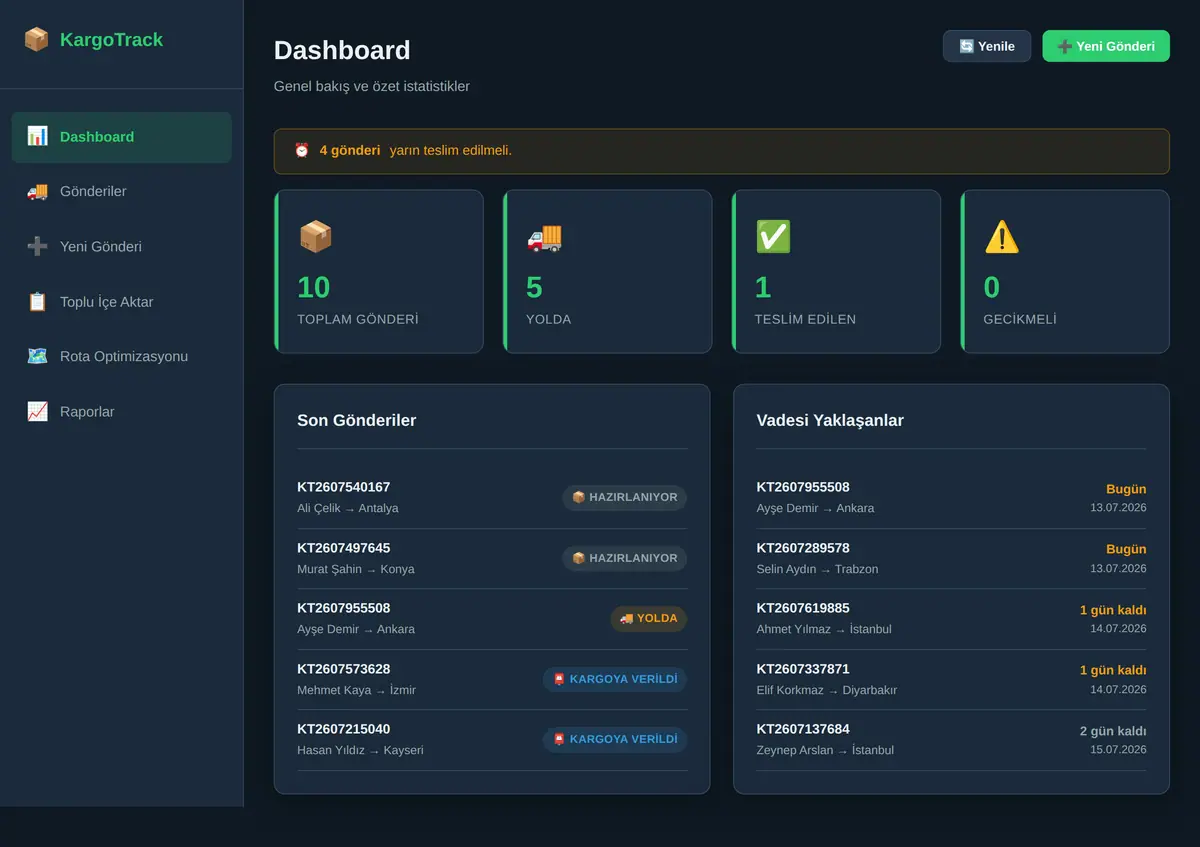Image resolution: width=1200 pixels, height=847 pixels.
Task: Click tracking number KT2607540167
Action: click(344, 488)
